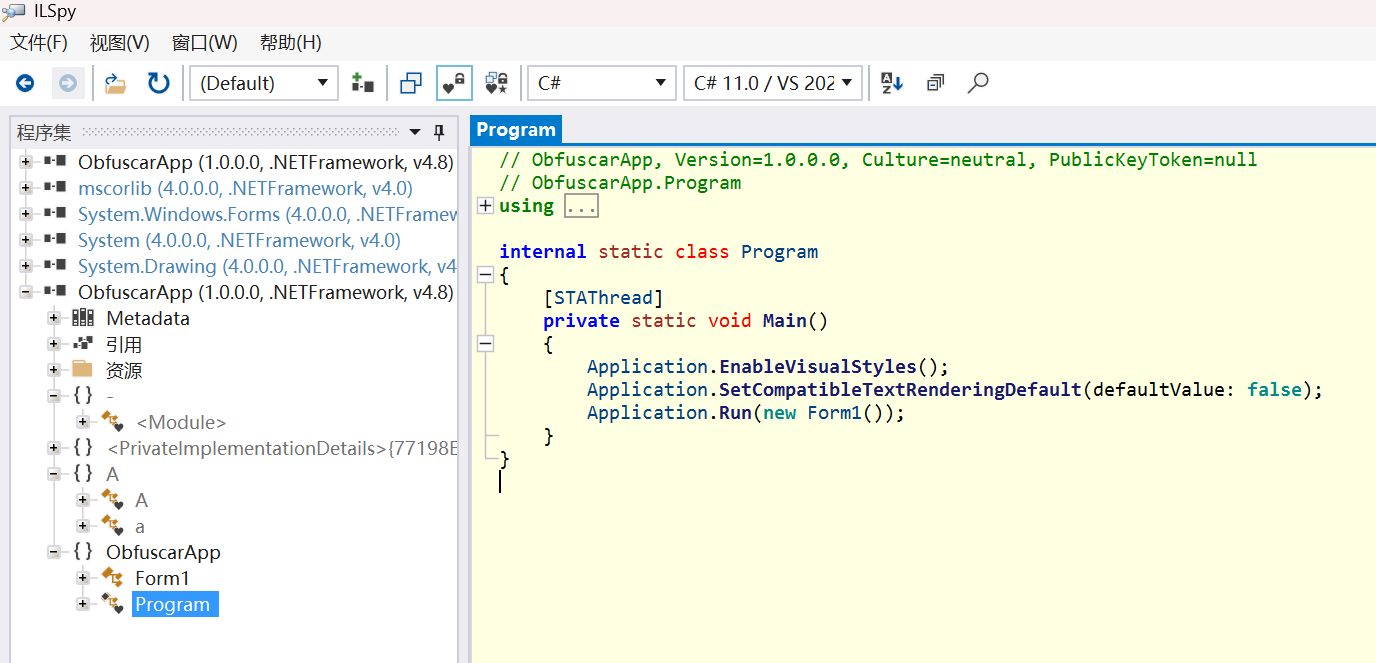Select the Form1 class icon

click(112, 578)
